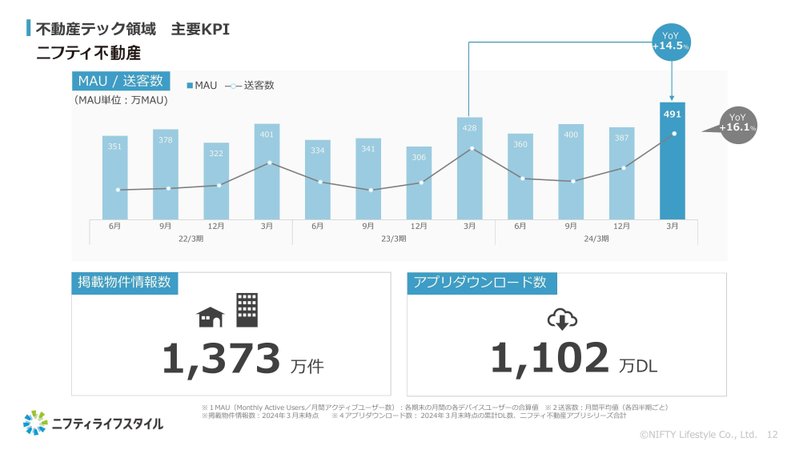Click the 万DL unit text
800x450 pixels.
point(638,366)
